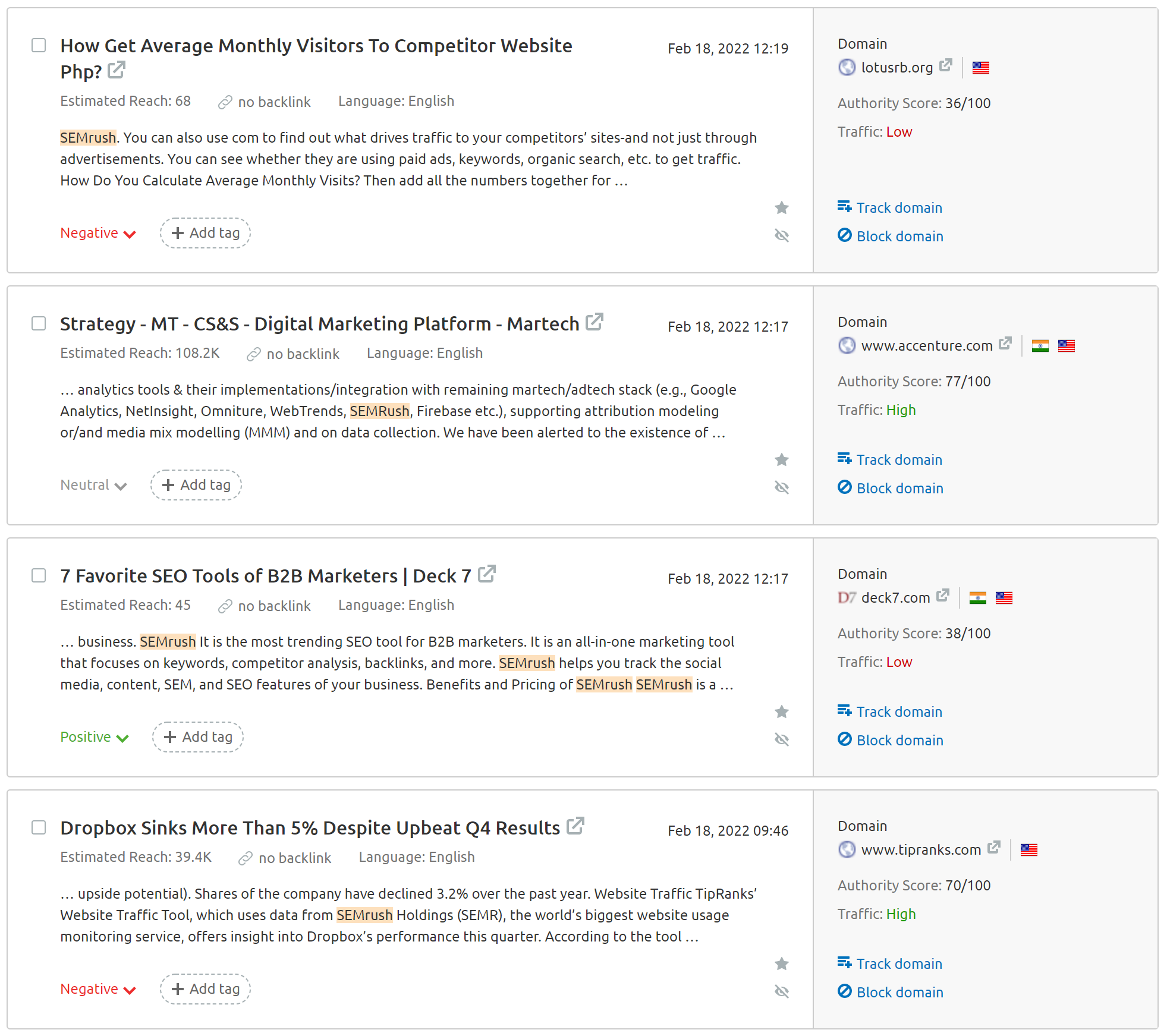Select checkbox for '7 Favorite SEO Tools' mention
The height and width of the screenshot is (1036, 1167).
tap(39, 575)
